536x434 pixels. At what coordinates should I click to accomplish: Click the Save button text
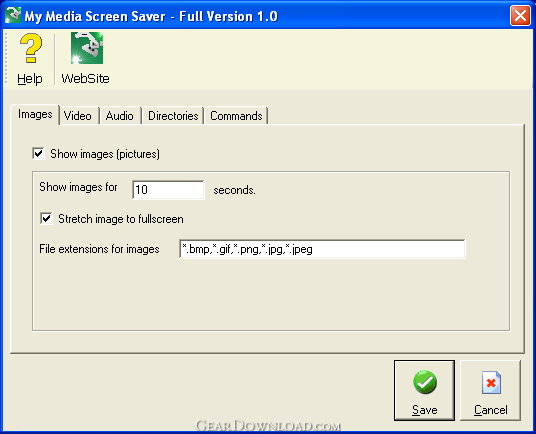pyautogui.click(x=425, y=410)
